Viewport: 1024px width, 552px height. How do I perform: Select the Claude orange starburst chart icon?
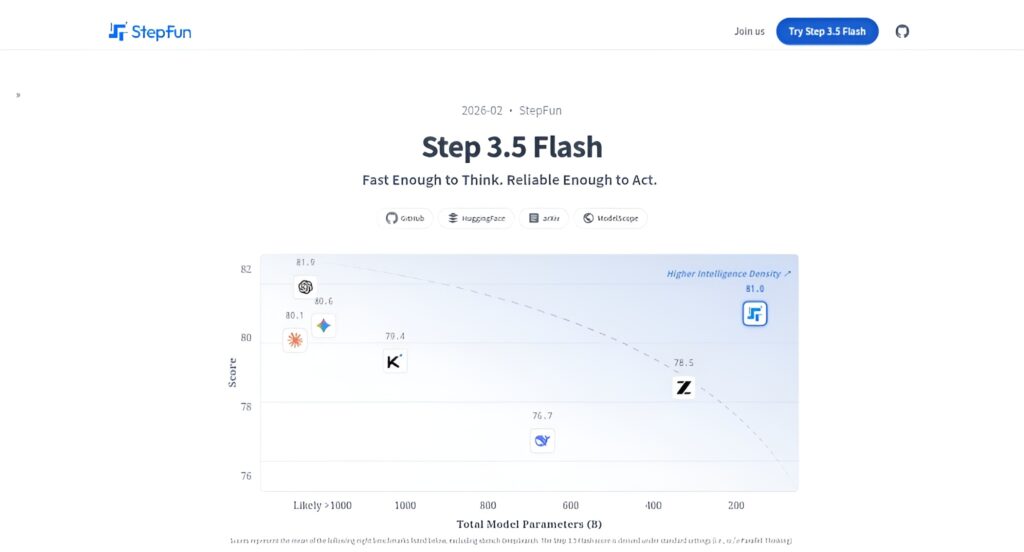pyautogui.click(x=295, y=340)
